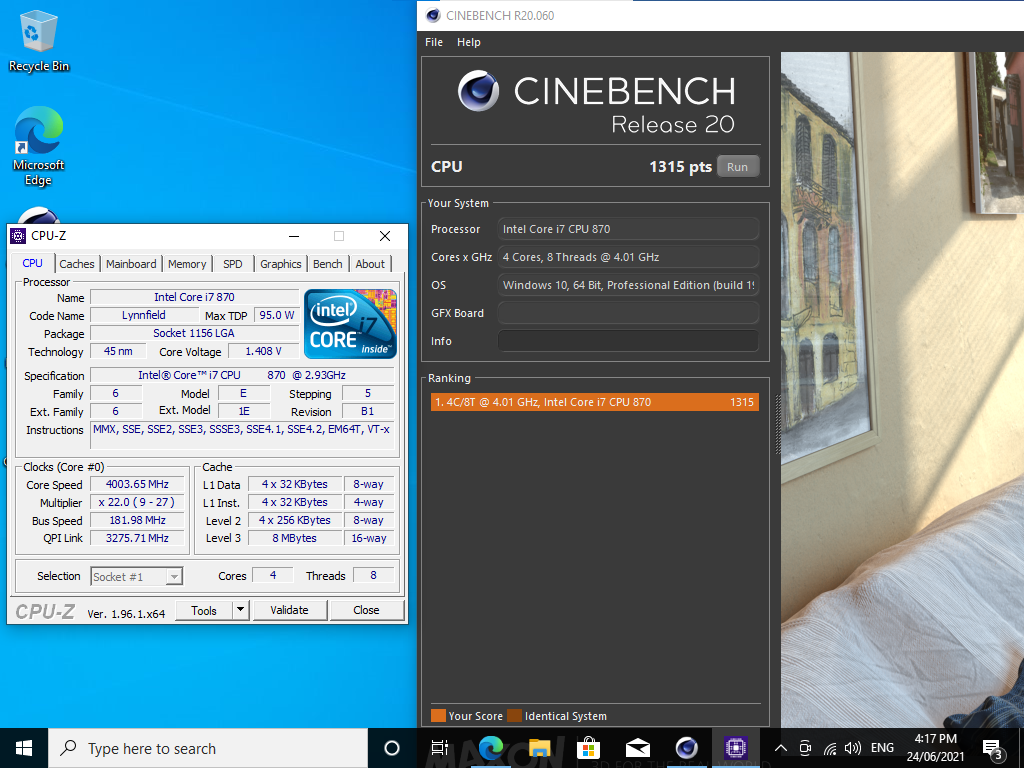The image size is (1024, 768).
Task: Click the Socket 1156 LGA package field
Action: tap(194, 333)
